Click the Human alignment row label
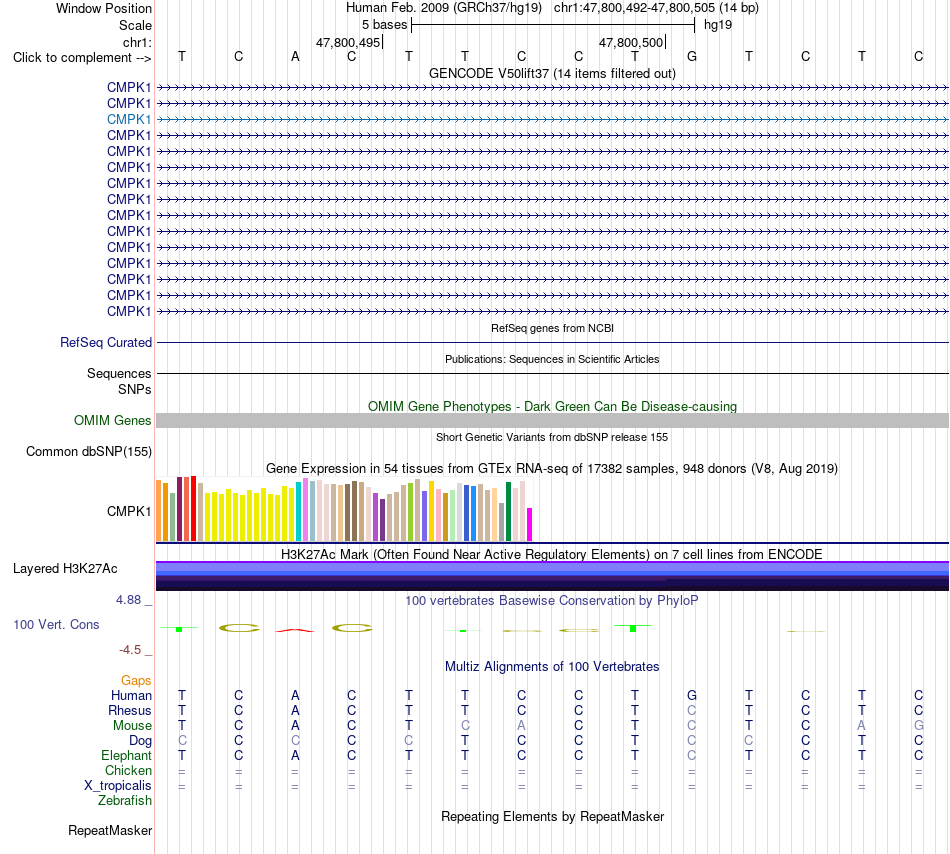The height and width of the screenshot is (854, 950). point(131,695)
